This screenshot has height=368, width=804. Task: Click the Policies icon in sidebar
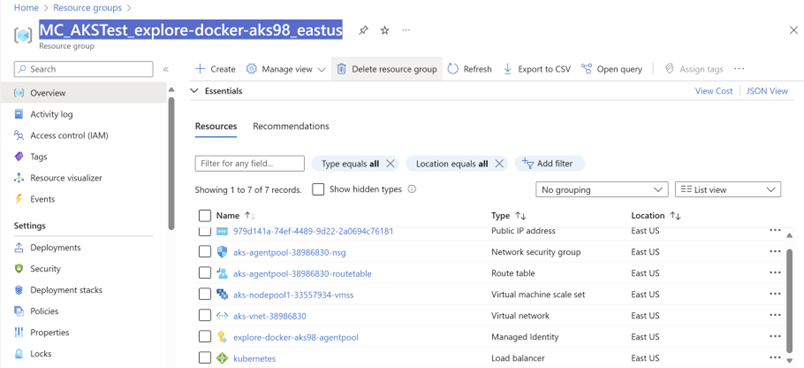[x=19, y=311]
